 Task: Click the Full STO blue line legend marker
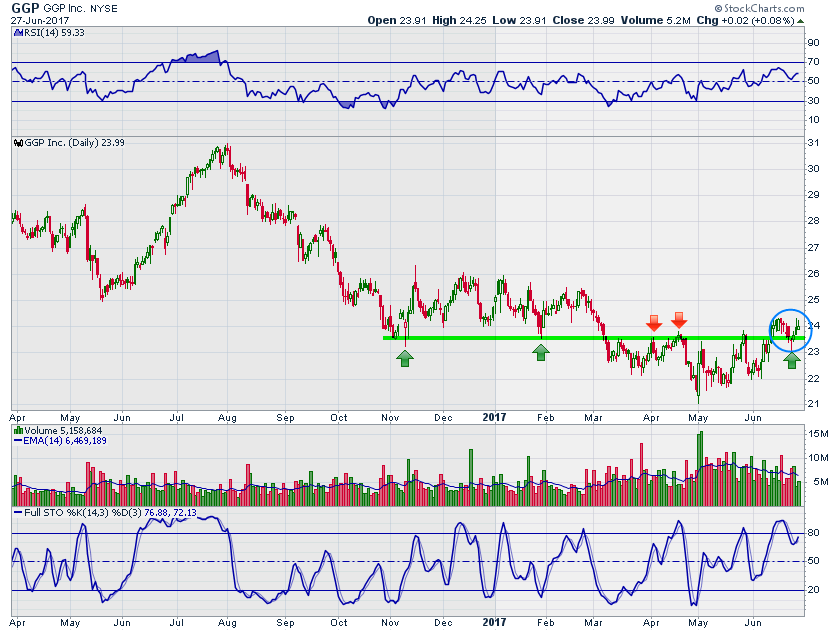(18, 513)
